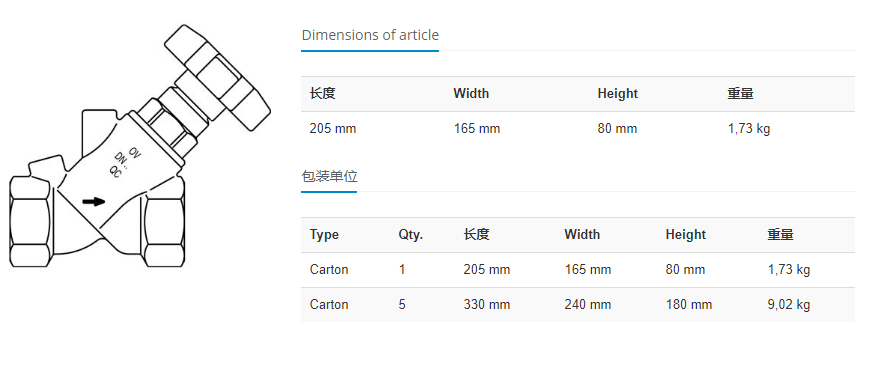
Task: Select the Carton row with quantity 5
Action: 578,304
